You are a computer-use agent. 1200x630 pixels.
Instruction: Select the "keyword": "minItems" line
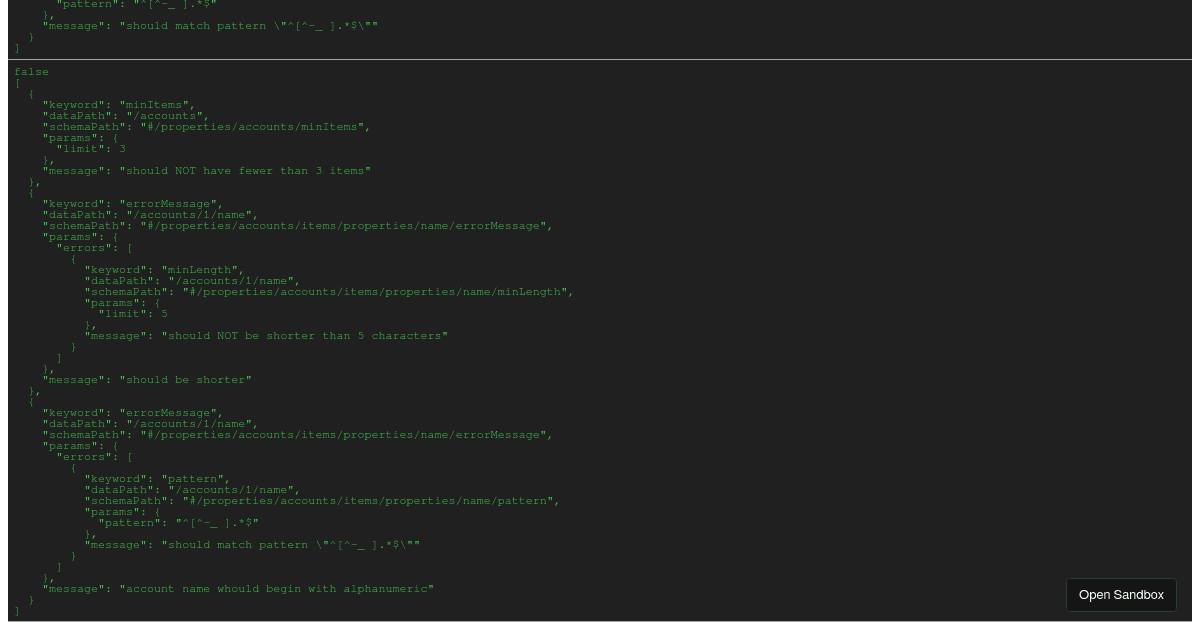click(119, 105)
